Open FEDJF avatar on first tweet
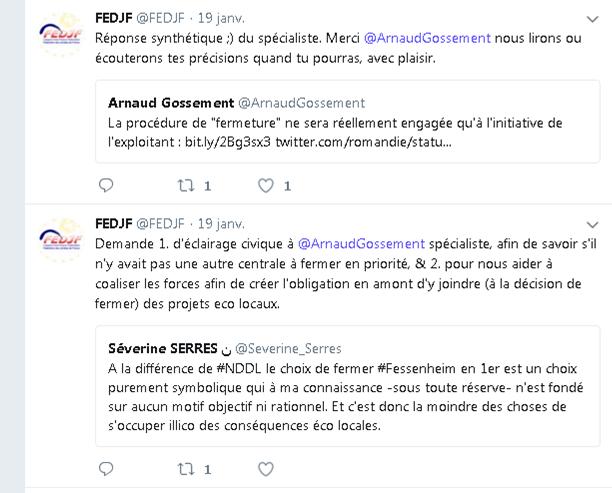612x493 pixels. coord(60,34)
